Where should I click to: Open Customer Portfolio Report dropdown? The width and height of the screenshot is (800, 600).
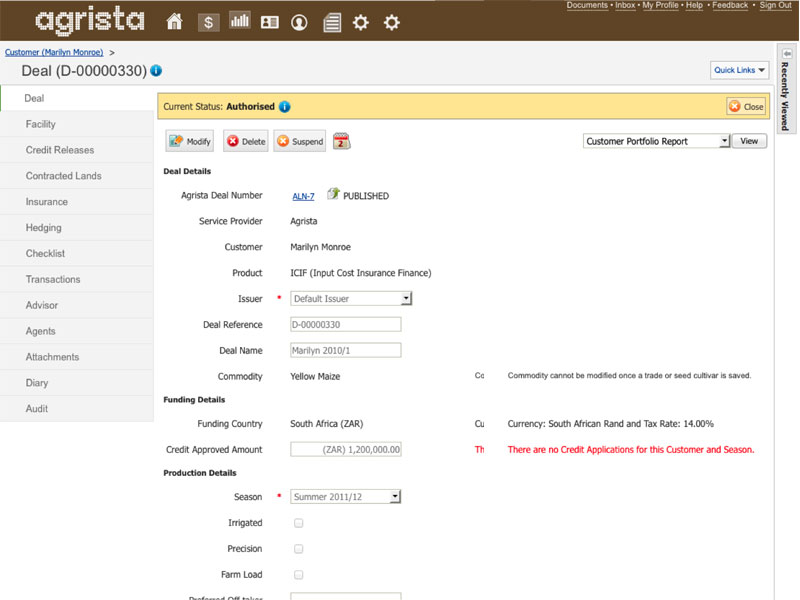point(656,141)
